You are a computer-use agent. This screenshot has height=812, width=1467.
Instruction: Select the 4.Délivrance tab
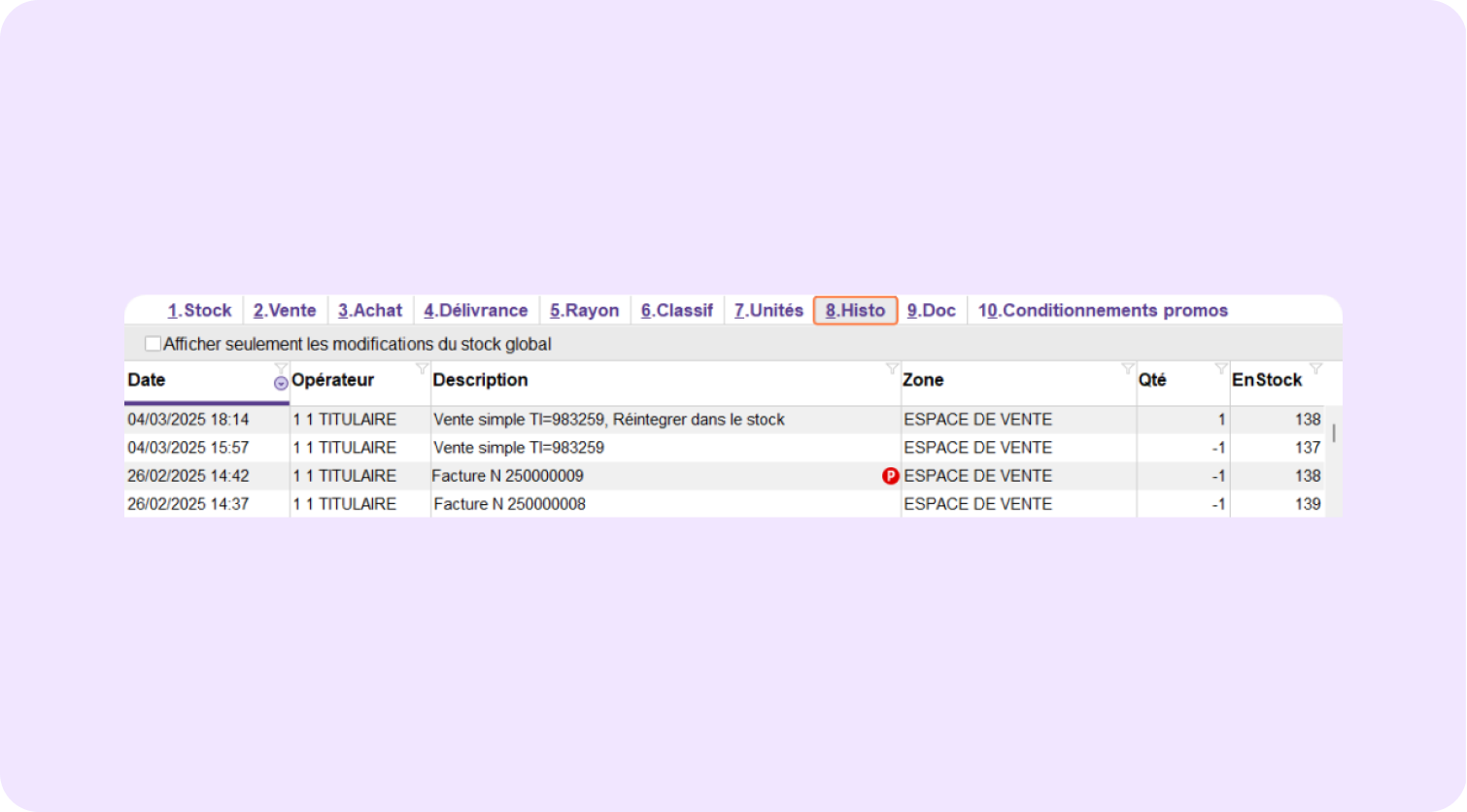476,311
